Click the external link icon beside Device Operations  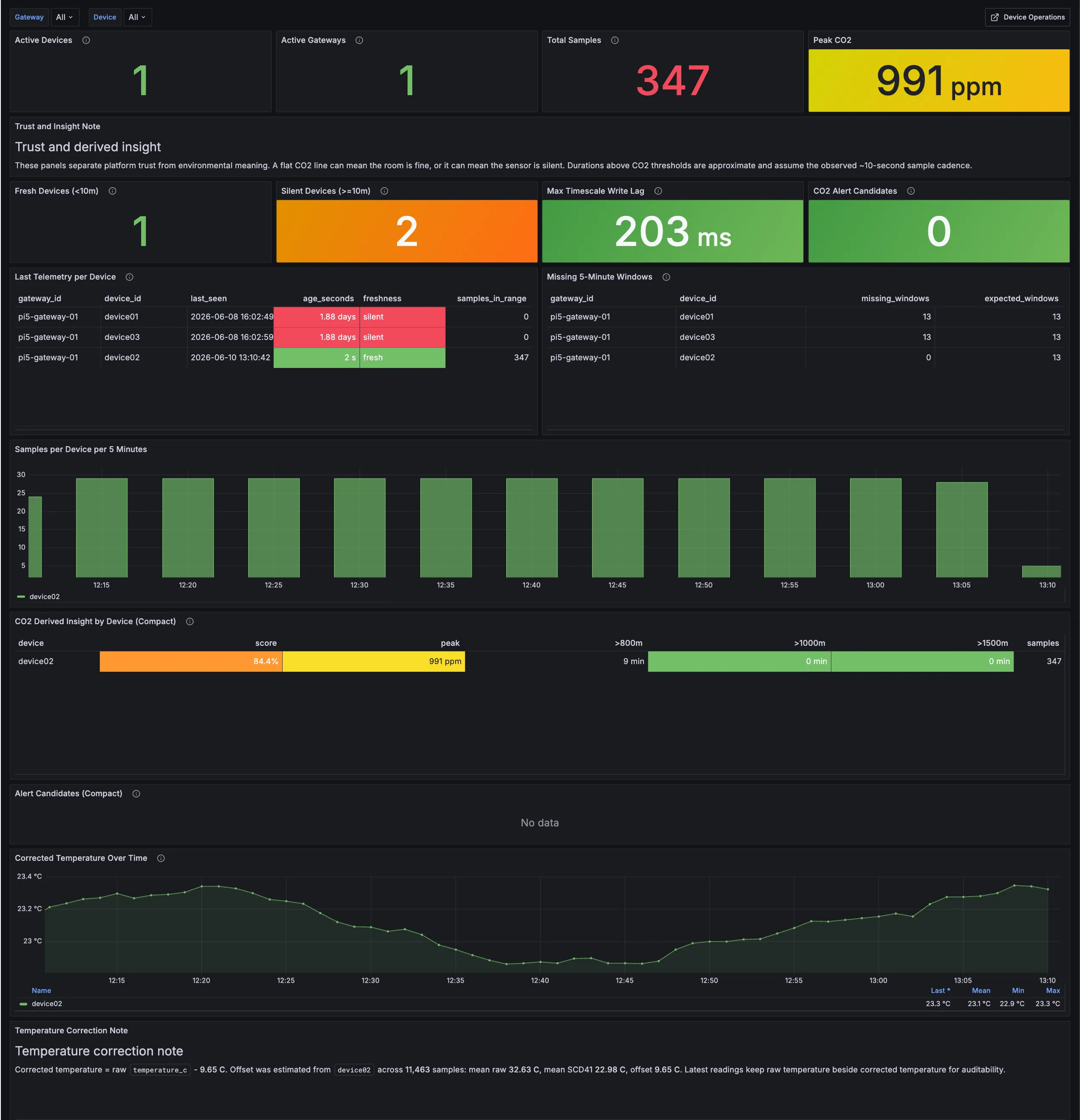(x=994, y=17)
